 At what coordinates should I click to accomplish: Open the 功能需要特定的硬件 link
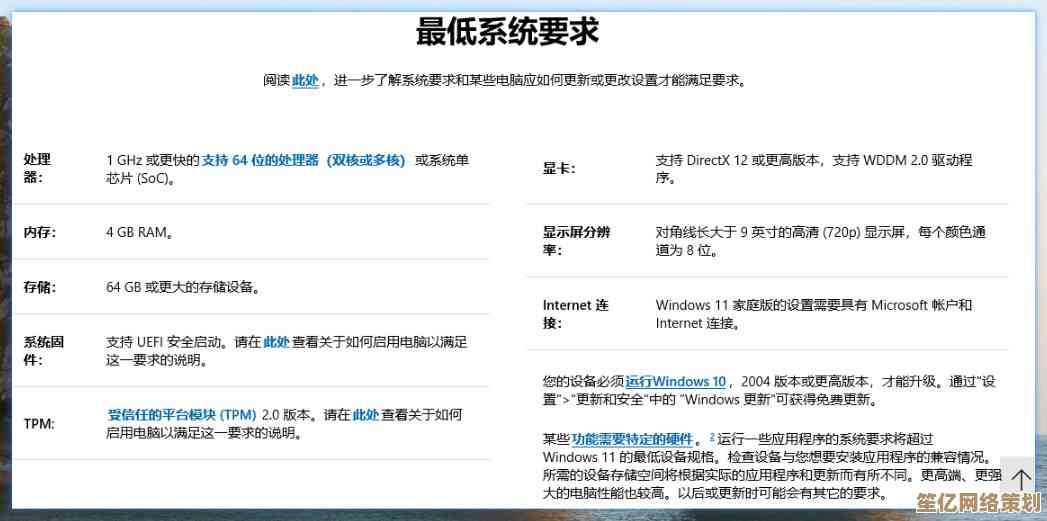click(632, 439)
